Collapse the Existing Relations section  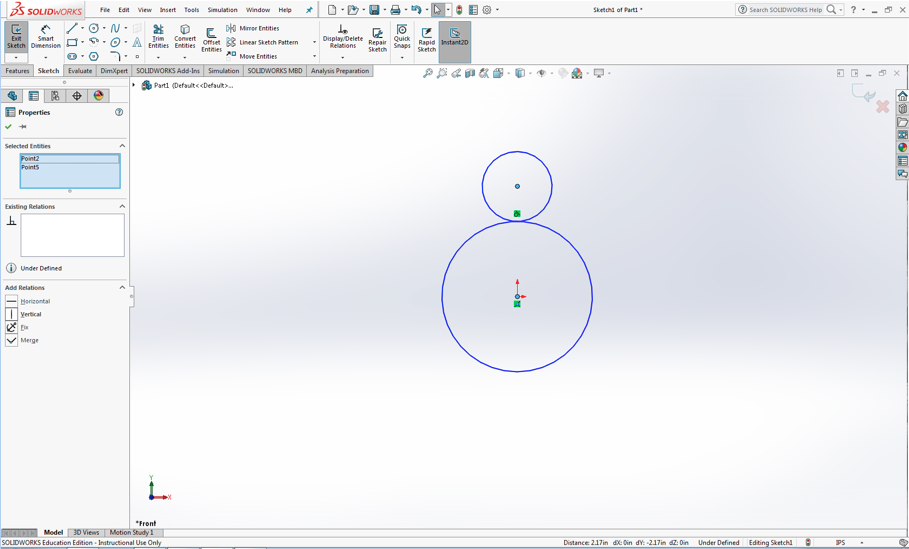pos(122,206)
